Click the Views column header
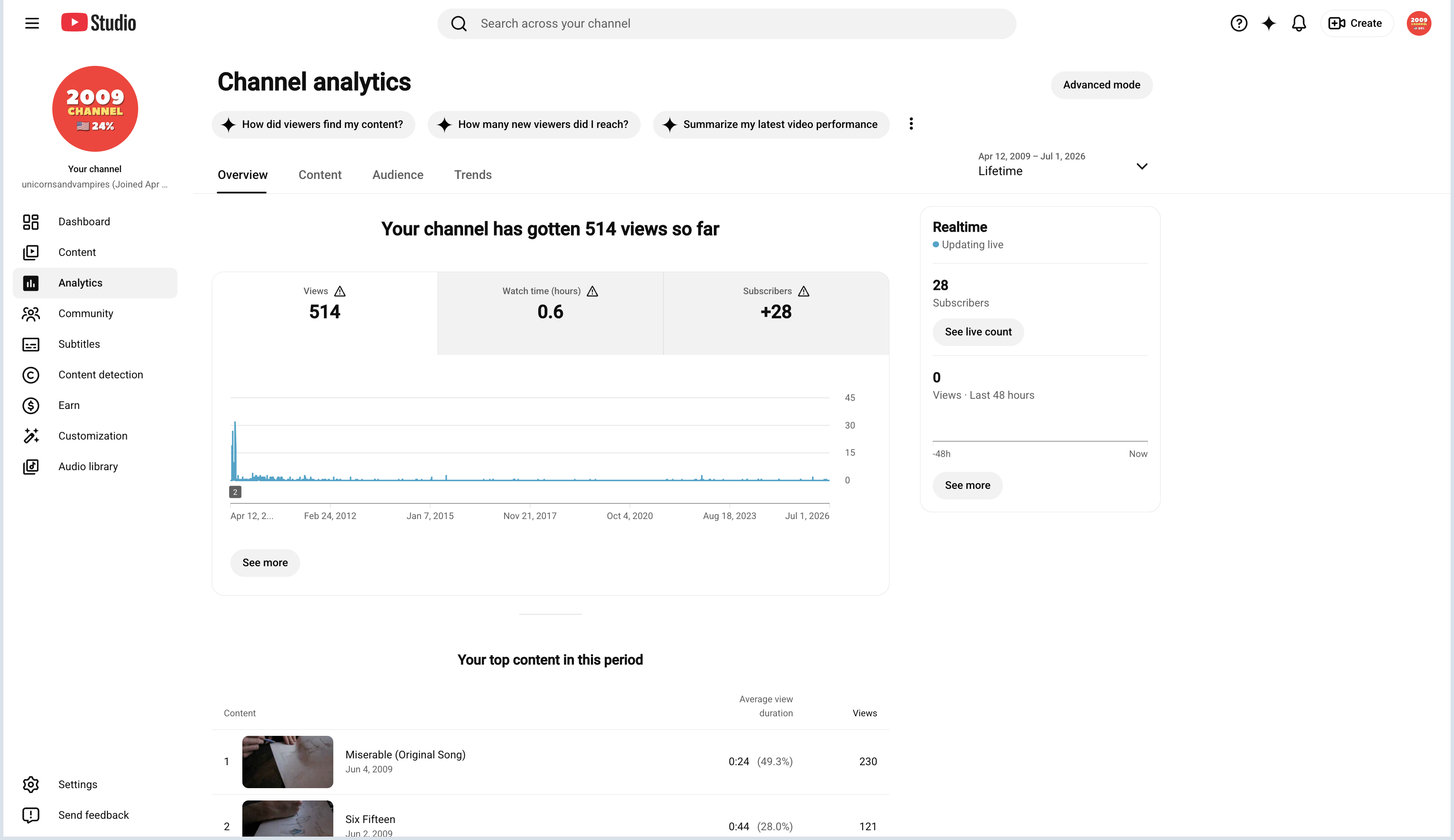 [x=864, y=713]
